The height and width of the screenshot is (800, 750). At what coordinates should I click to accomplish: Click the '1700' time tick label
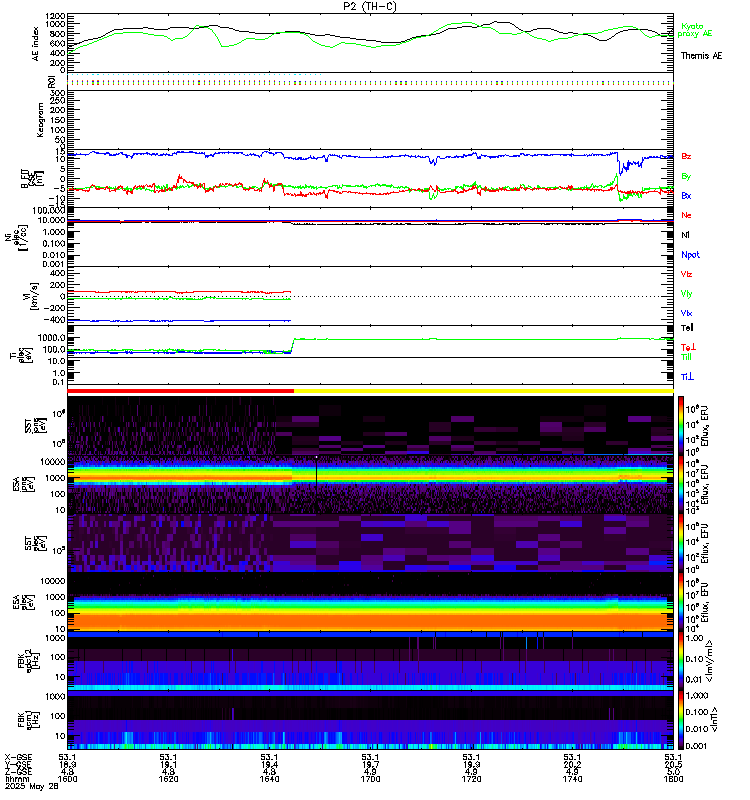(370, 779)
